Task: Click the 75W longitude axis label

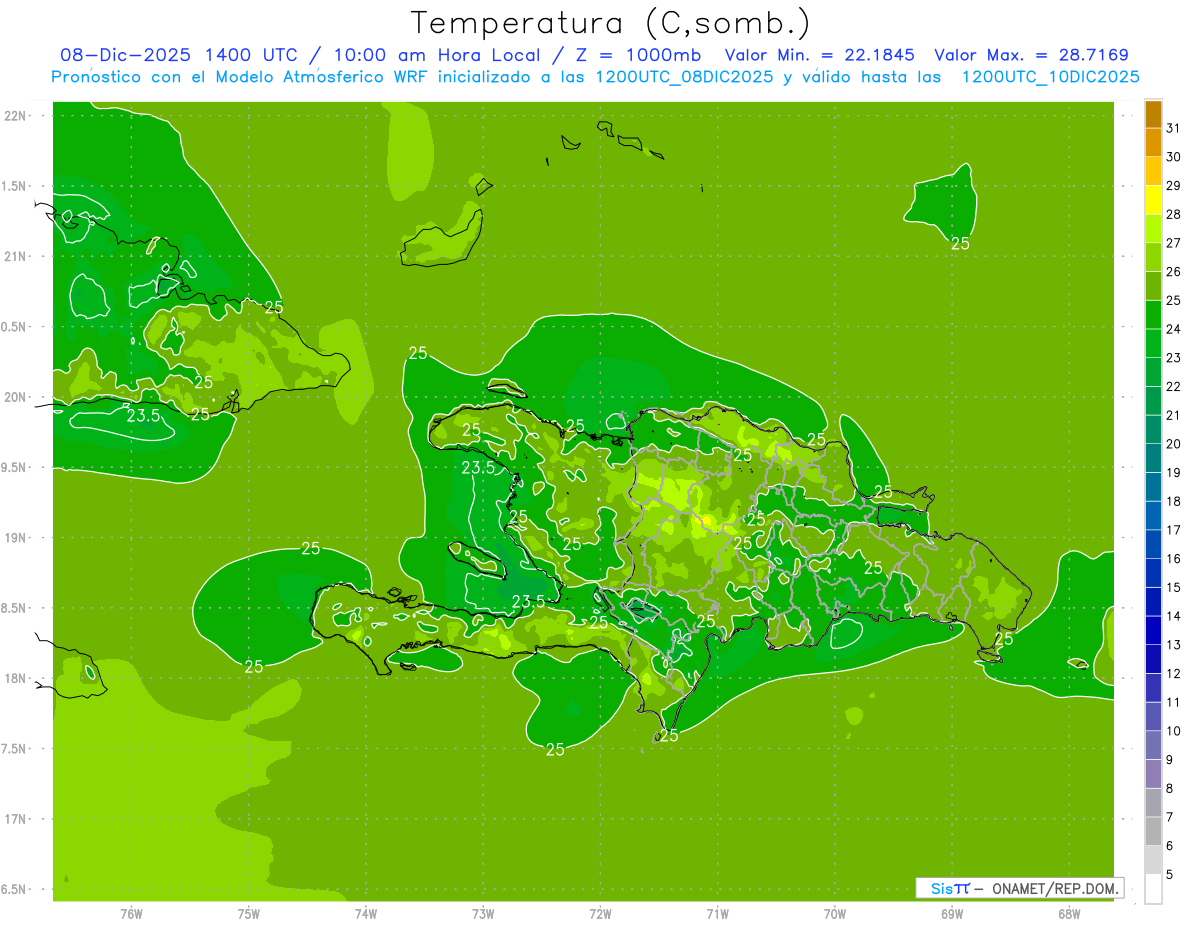Action: coord(249,913)
